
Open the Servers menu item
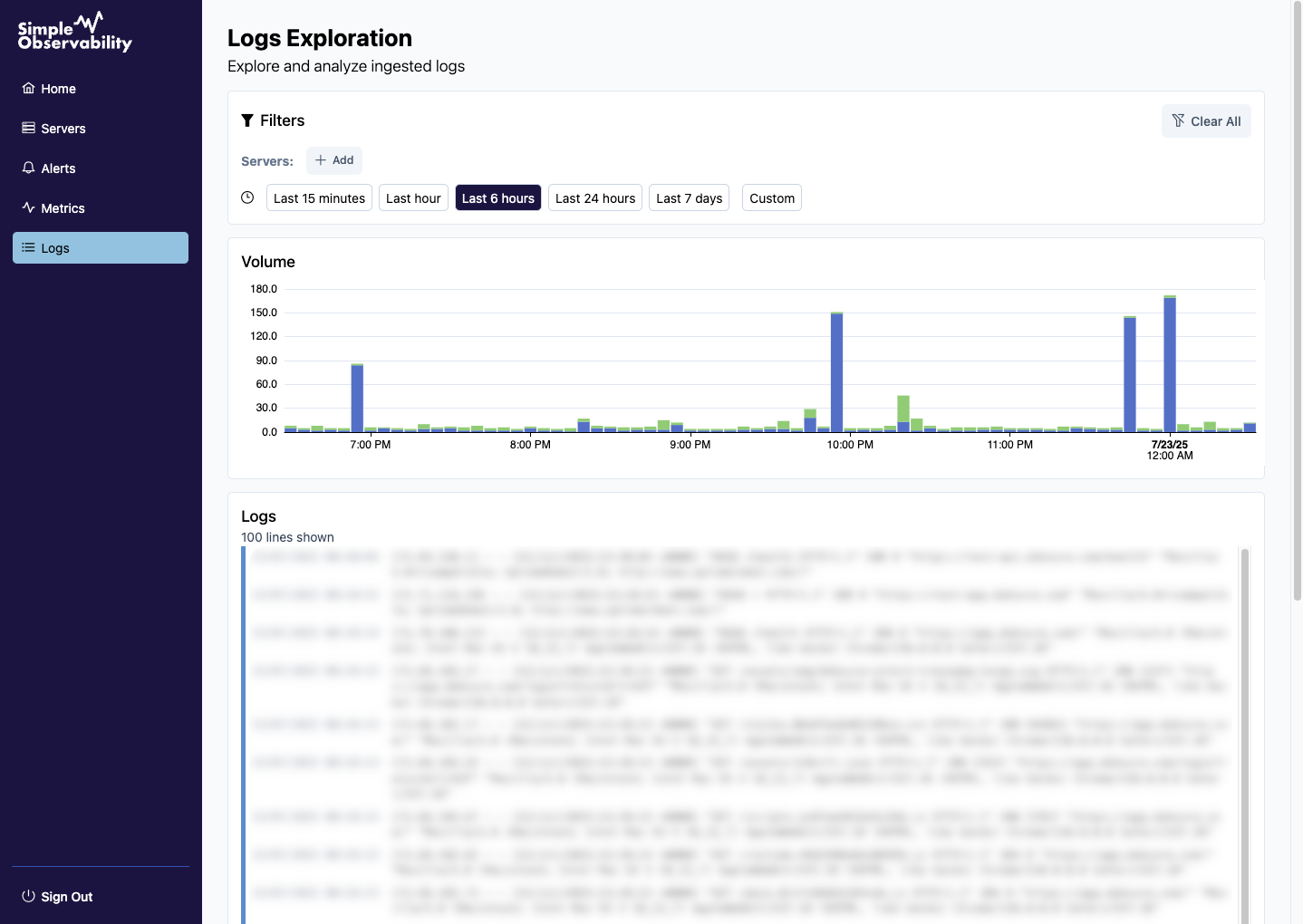(x=63, y=129)
